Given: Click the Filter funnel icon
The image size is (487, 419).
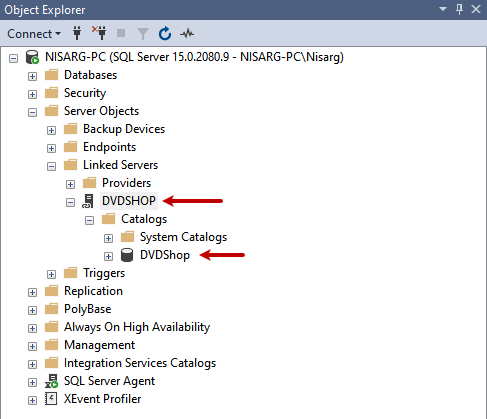Looking at the screenshot, I should point(143,34).
